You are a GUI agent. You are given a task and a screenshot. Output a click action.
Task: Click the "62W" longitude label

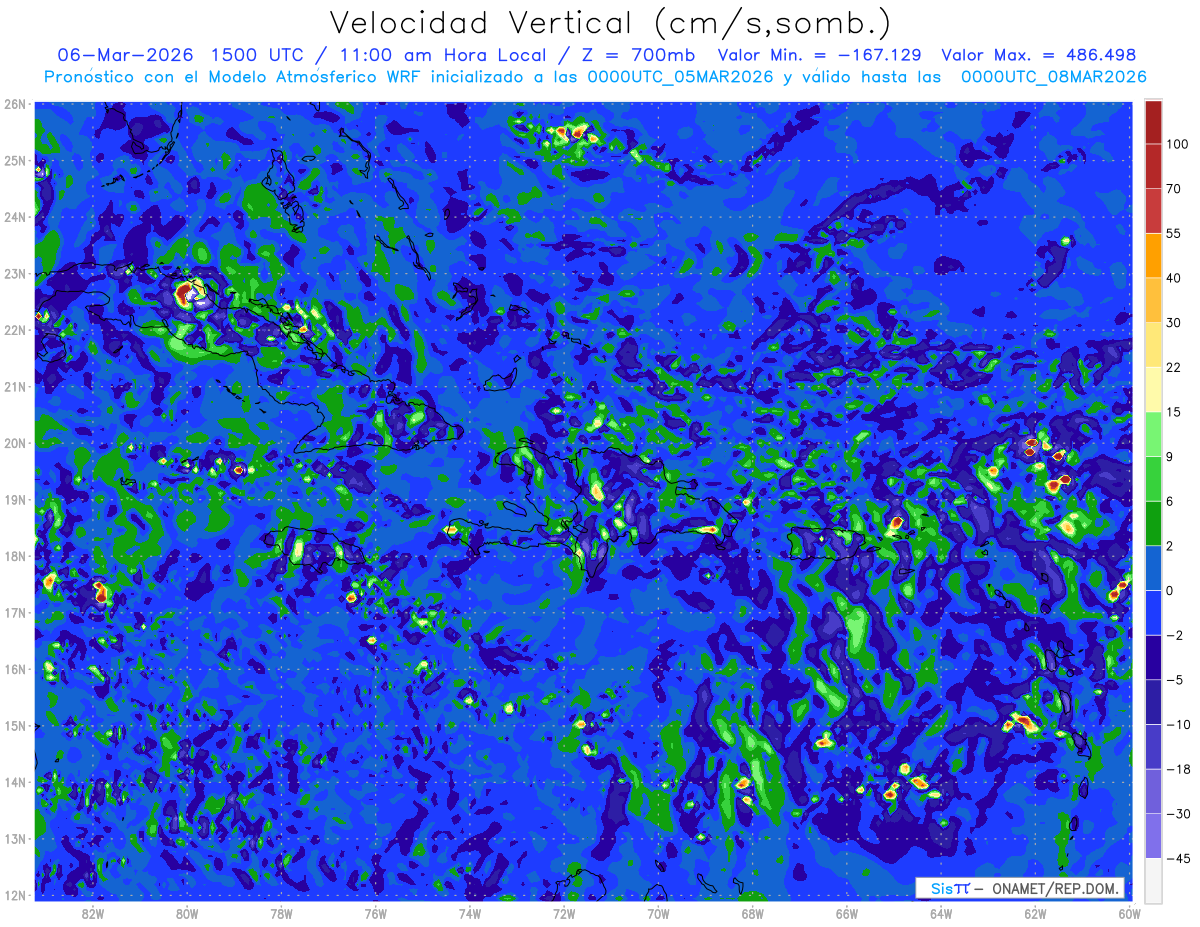pyautogui.click(x=1035, y=913)
